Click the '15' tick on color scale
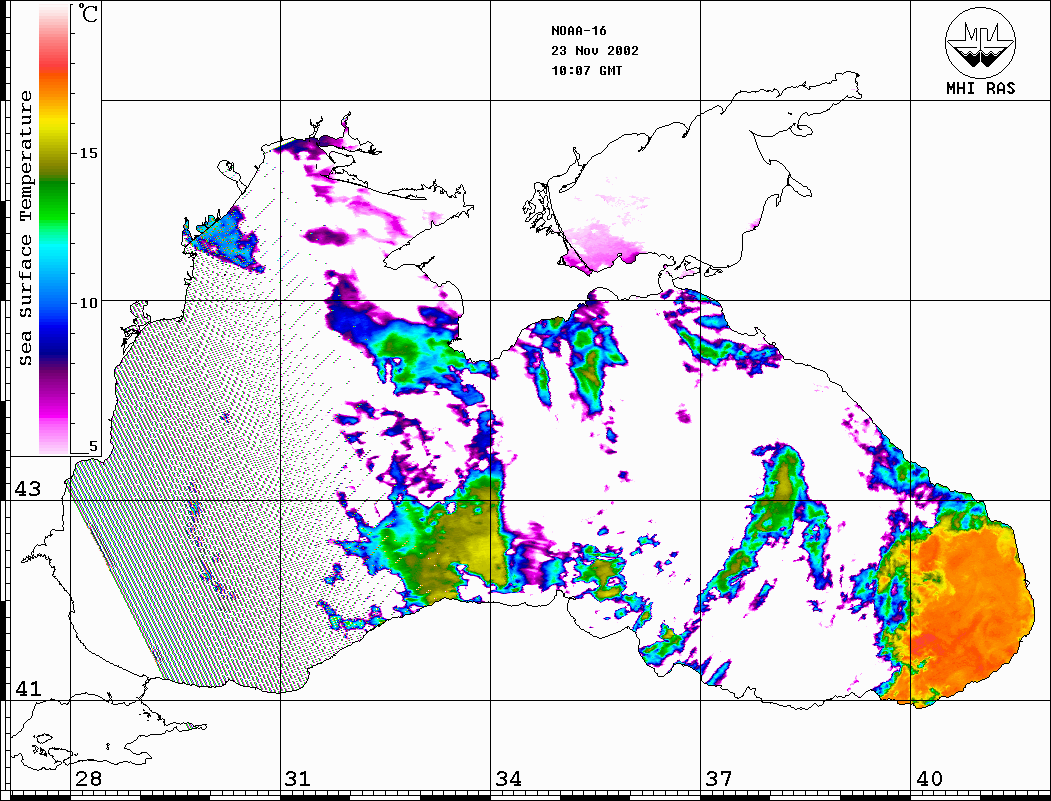 (x=88, y=153)
